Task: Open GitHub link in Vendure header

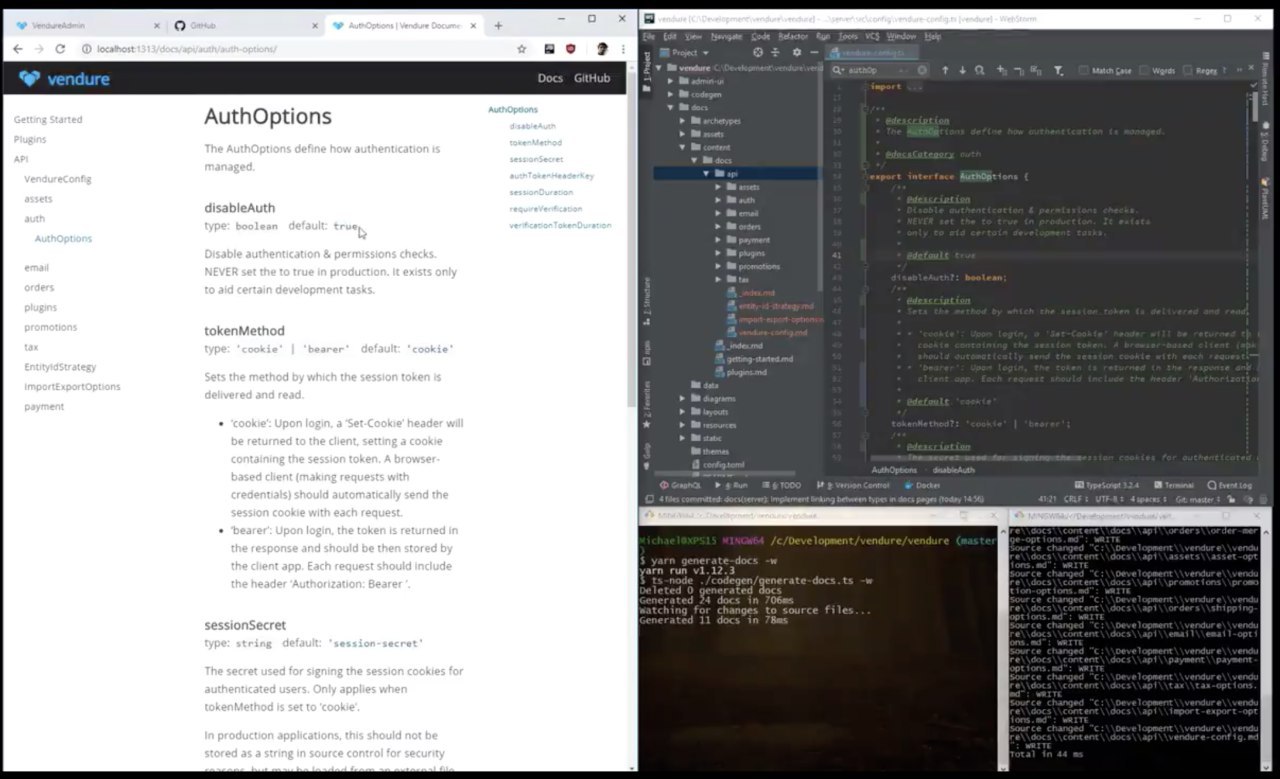Action: (592, 78)
